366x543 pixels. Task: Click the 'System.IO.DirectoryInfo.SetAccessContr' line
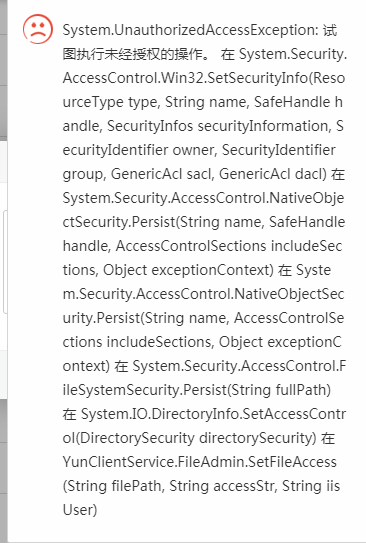(213, 414)
